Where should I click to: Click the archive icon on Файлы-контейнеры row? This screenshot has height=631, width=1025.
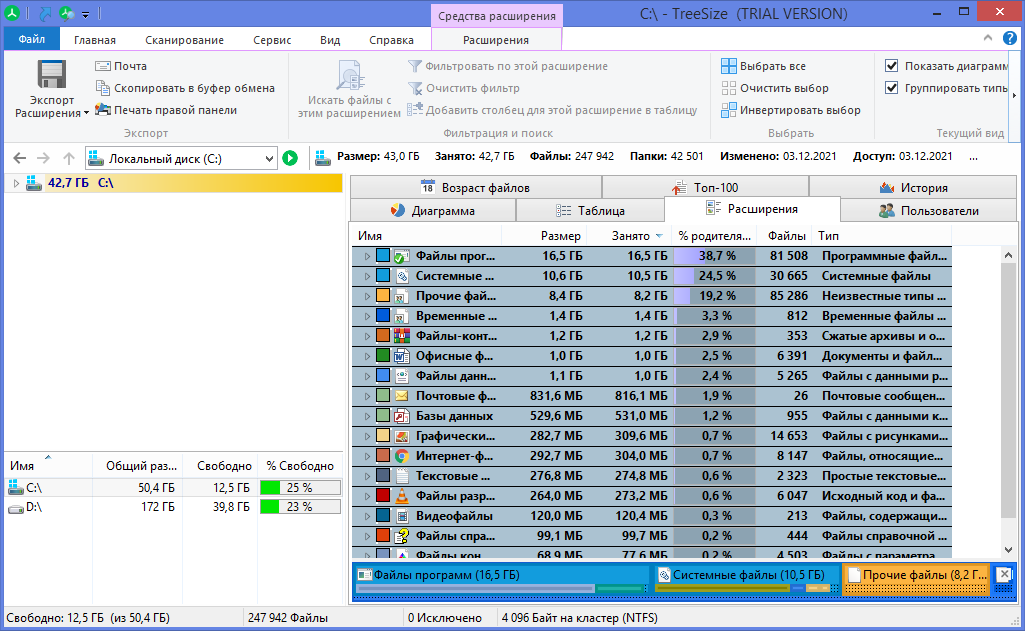[x=402, y=336]
